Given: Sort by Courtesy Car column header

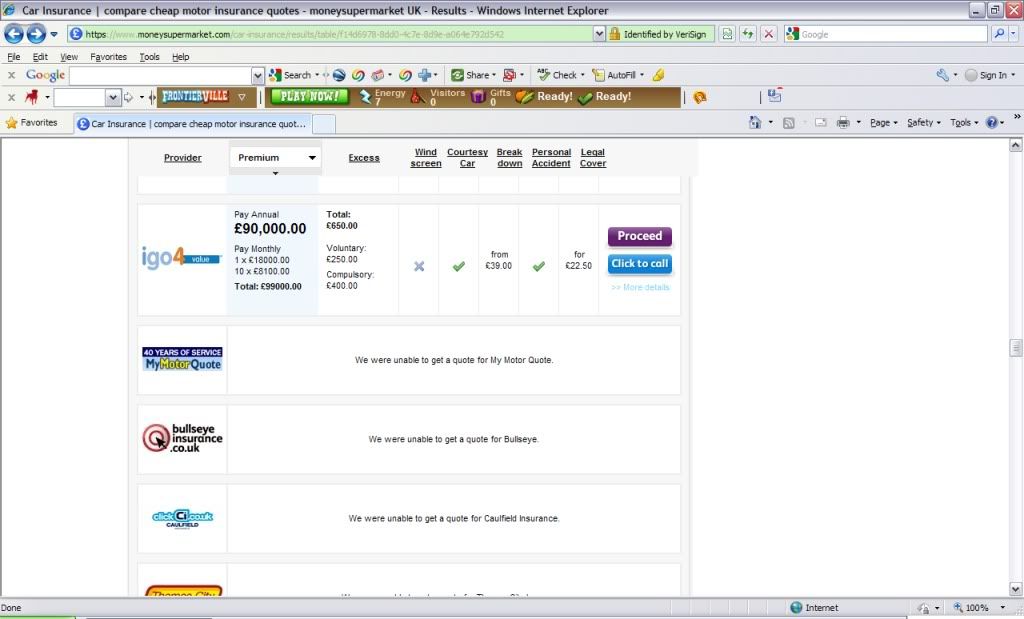Looking at the screenshot, I should (467, 157).
